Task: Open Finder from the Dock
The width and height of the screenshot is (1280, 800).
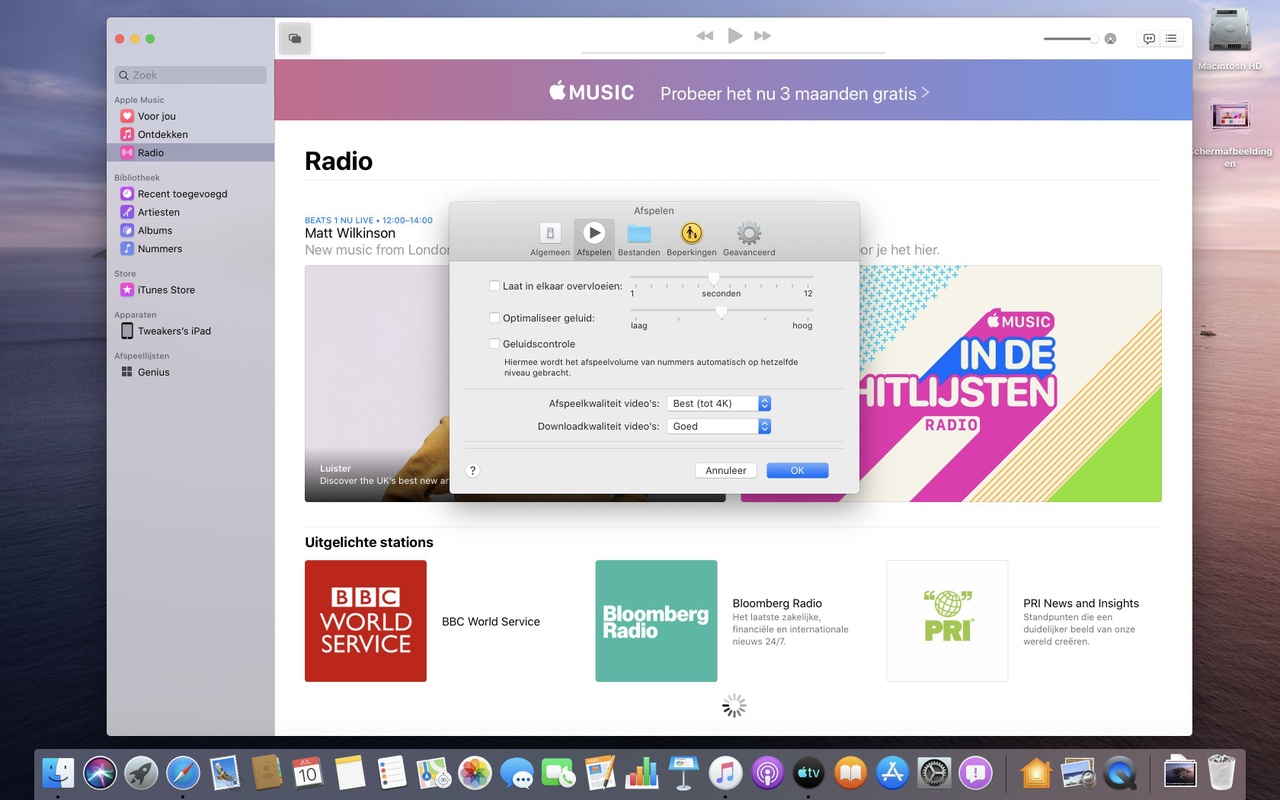Action: [x=58, y=773]
